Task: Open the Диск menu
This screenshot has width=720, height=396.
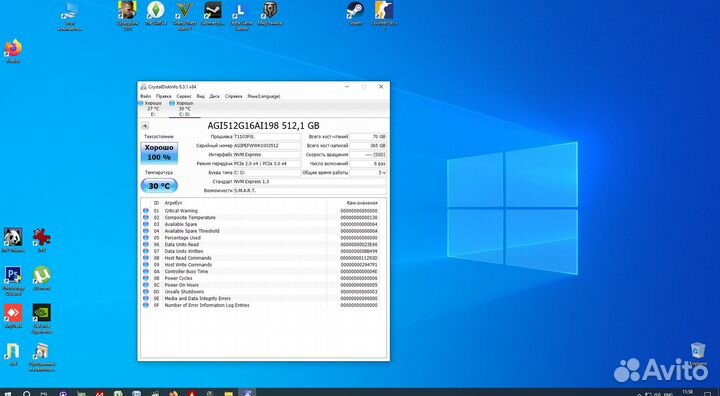Action: [214, 96]
